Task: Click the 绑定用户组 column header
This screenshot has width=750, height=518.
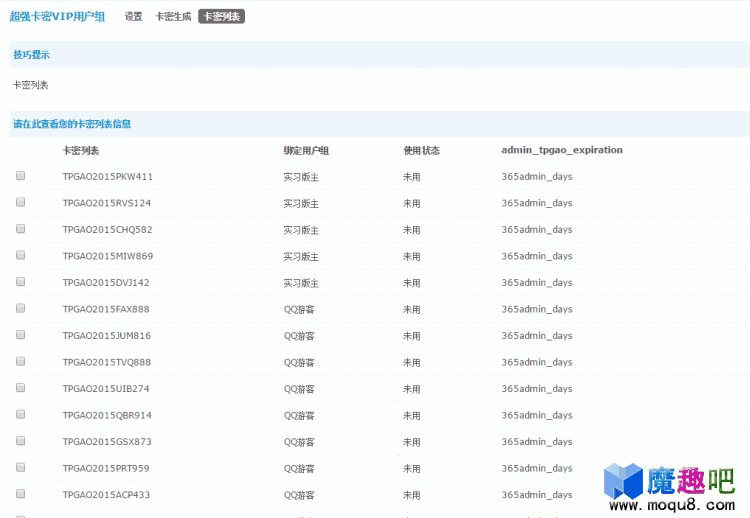Action: point(306,151)
